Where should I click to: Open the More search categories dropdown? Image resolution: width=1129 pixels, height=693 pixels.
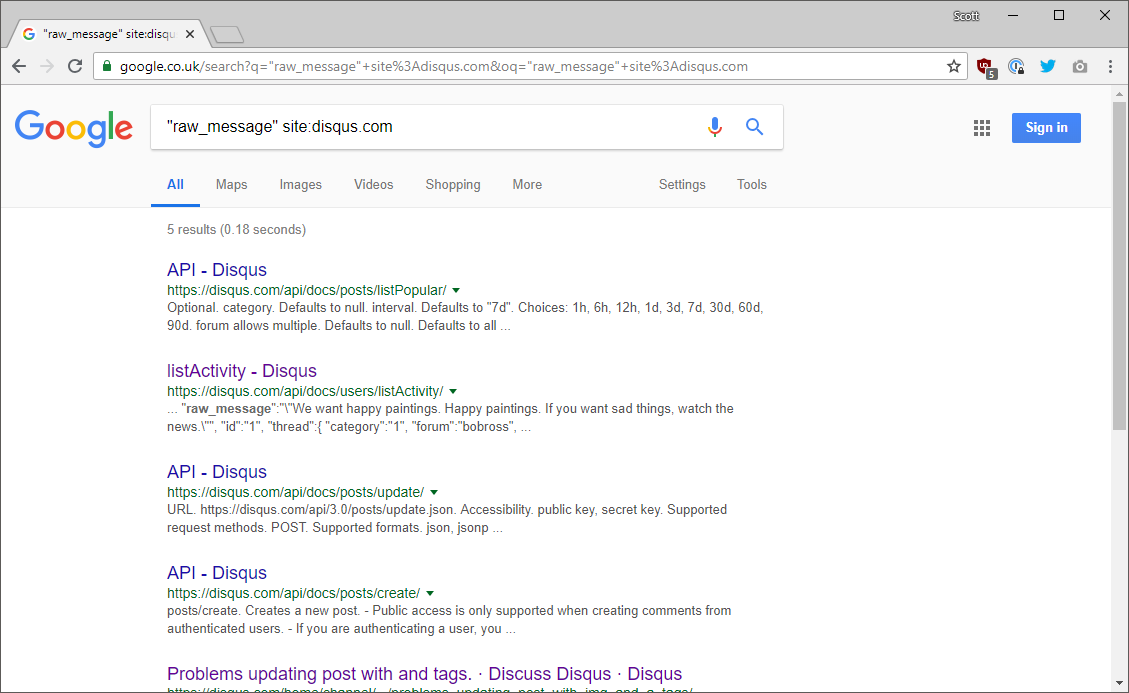click(x=527, y=185)
